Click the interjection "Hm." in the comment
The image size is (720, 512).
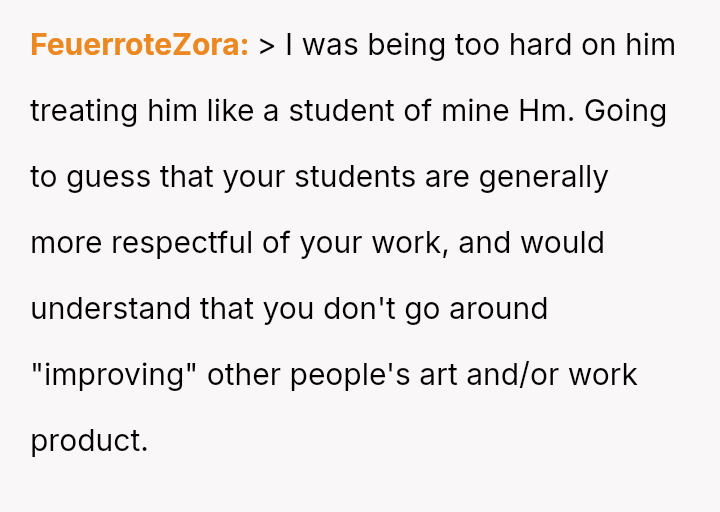pyautogui.click(x=547, y=111)
